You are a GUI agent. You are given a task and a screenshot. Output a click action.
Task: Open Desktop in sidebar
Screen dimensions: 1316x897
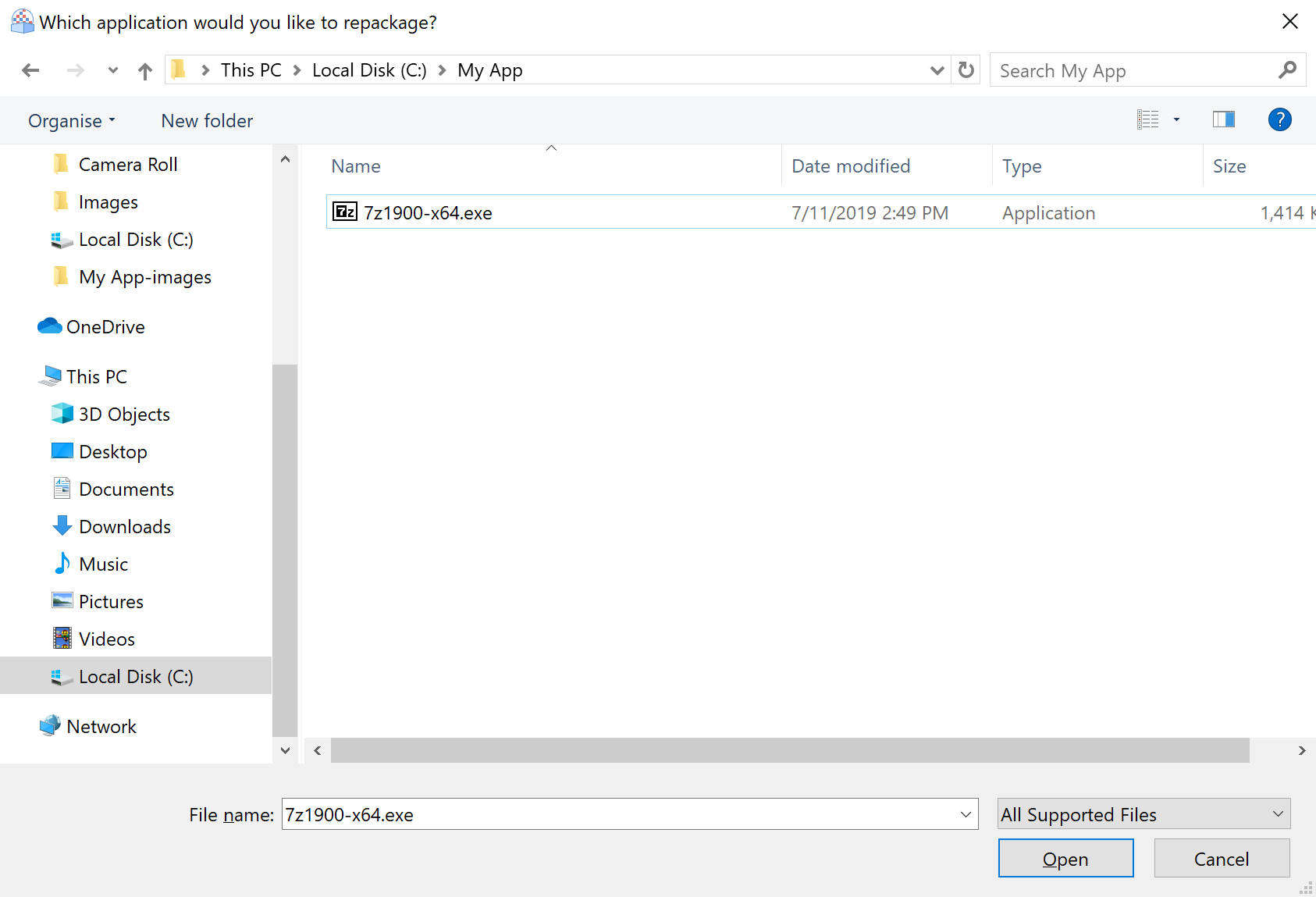coord(113,452)
